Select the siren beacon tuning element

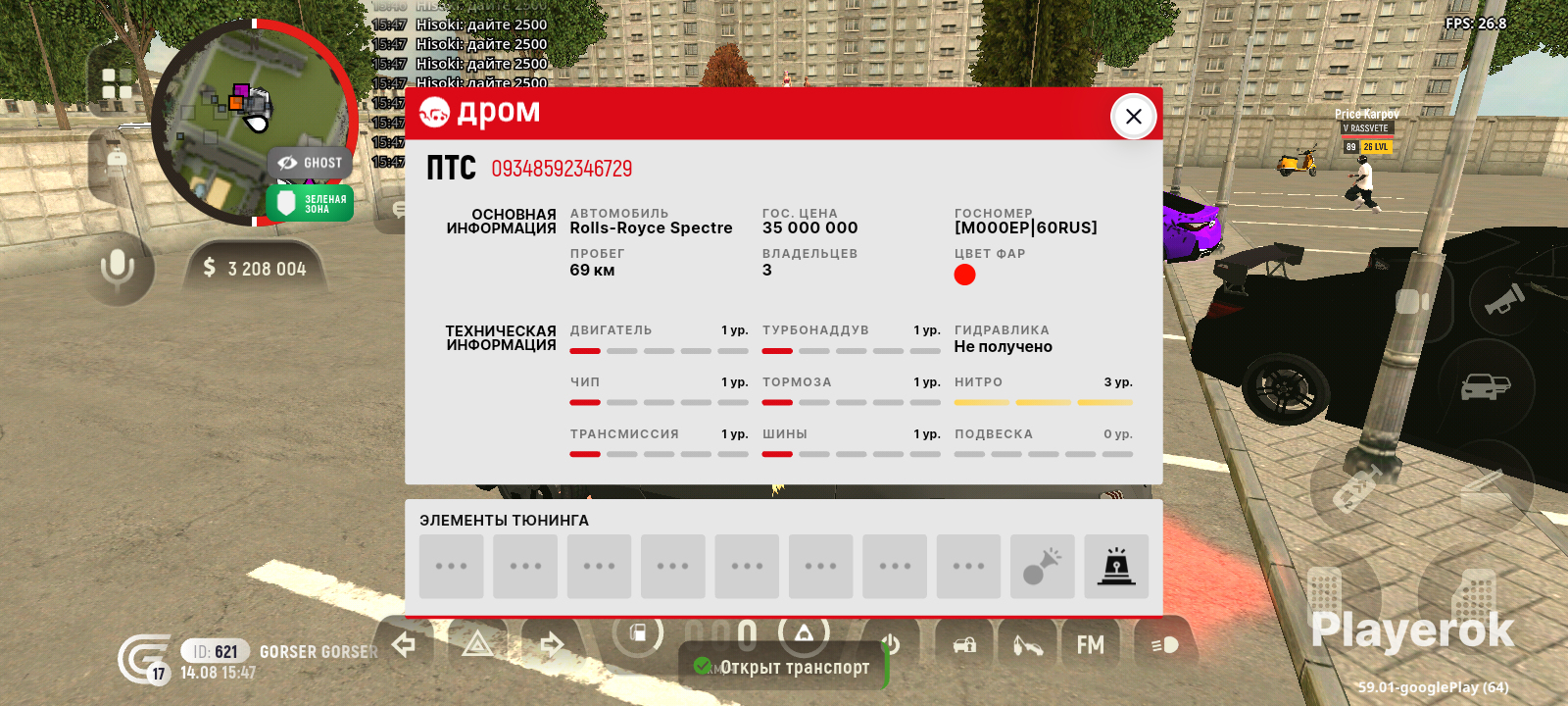[x=1116, y=566]
